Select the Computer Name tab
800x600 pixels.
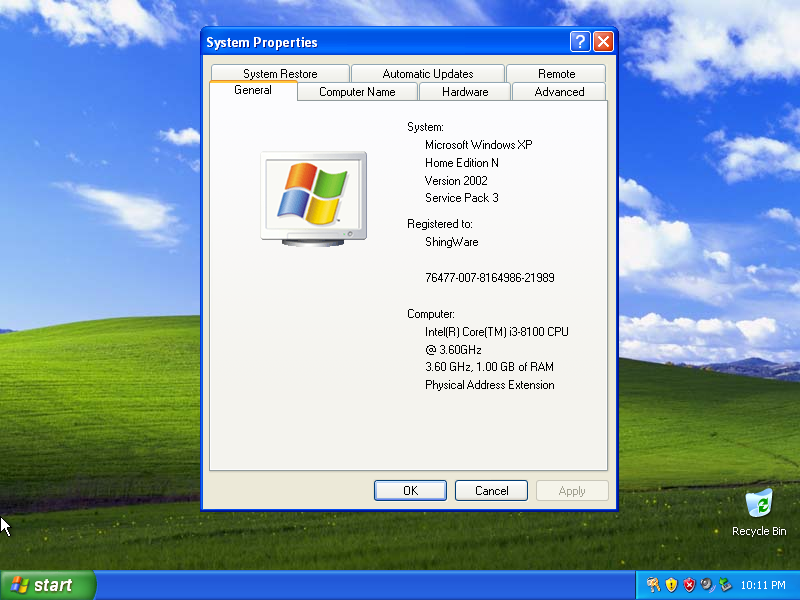click(x=357, y=92)
